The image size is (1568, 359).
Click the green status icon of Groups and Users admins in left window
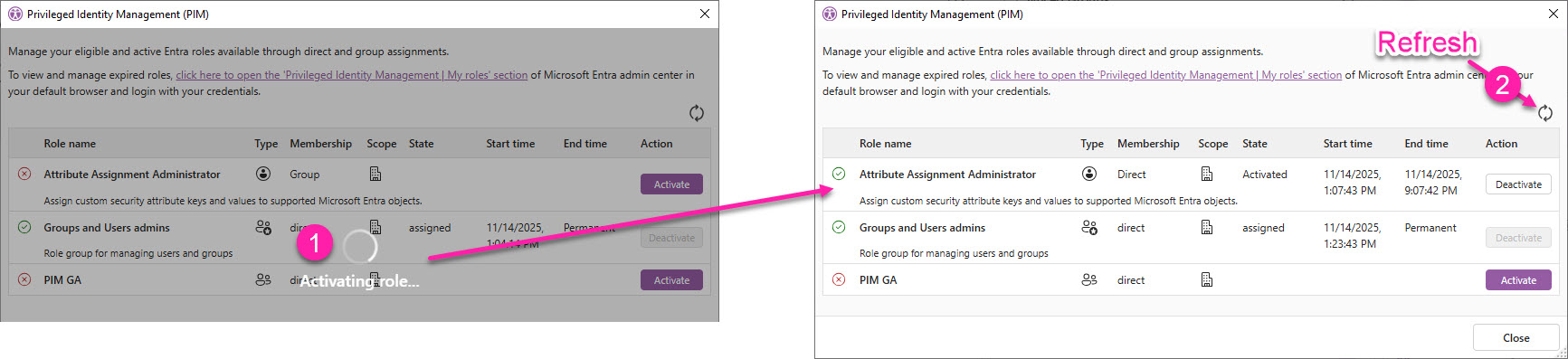coord(24,227)
